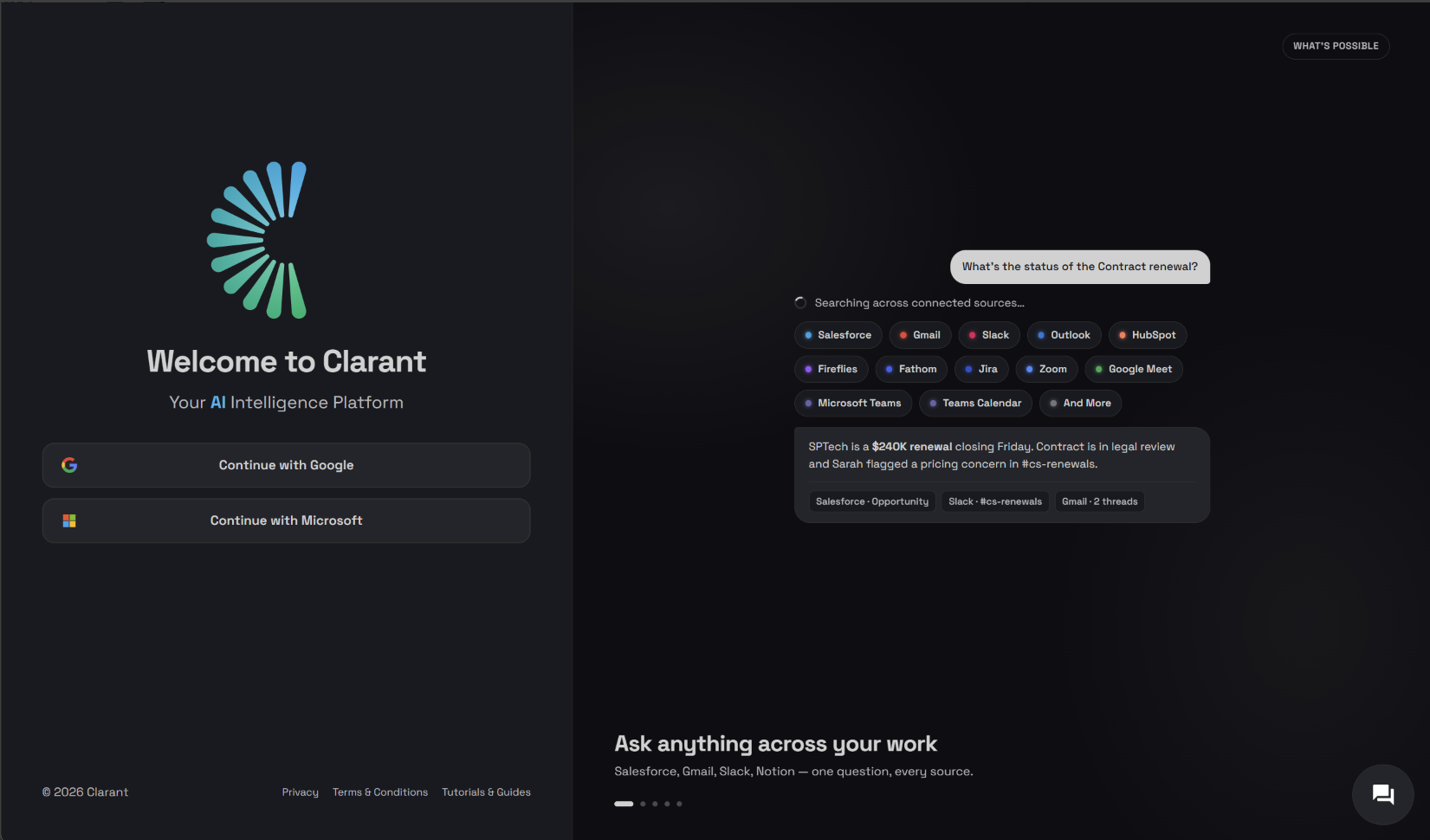Select the Zoom source chip
Image resolution: width=1430 pixels, height=840 pixels.
click(1046, 369)
